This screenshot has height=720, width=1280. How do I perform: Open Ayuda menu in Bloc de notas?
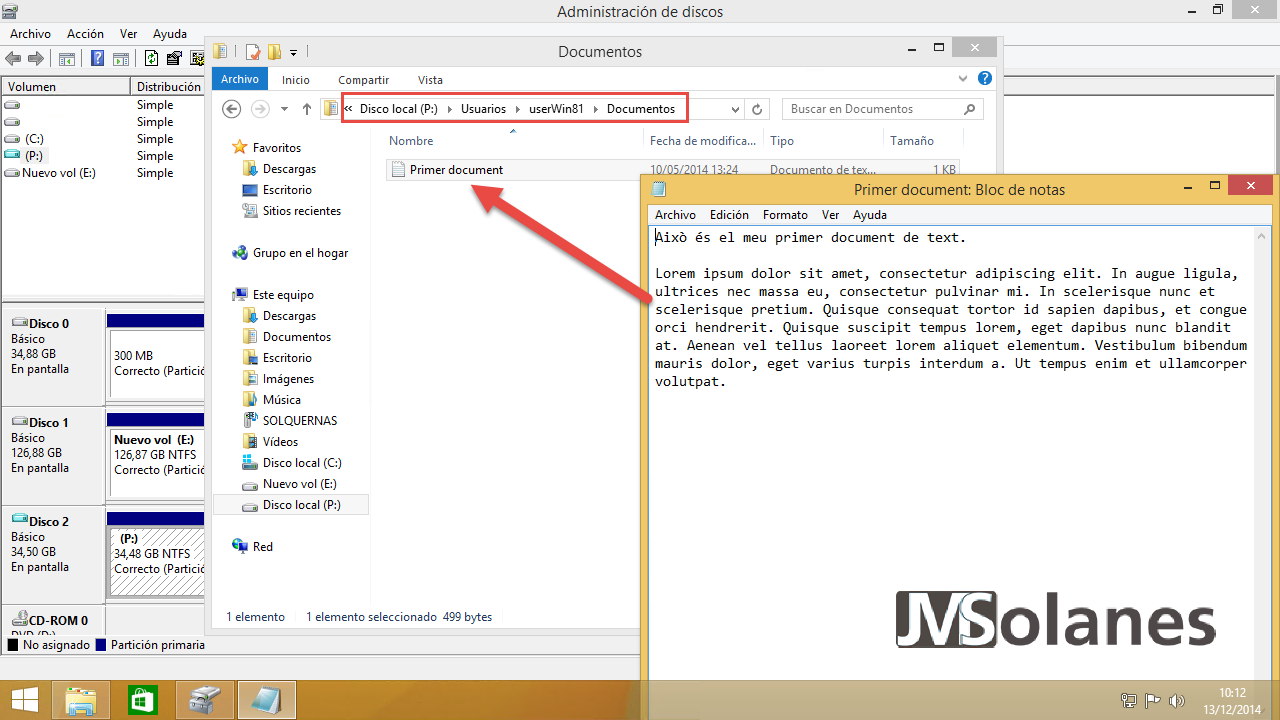870,215
